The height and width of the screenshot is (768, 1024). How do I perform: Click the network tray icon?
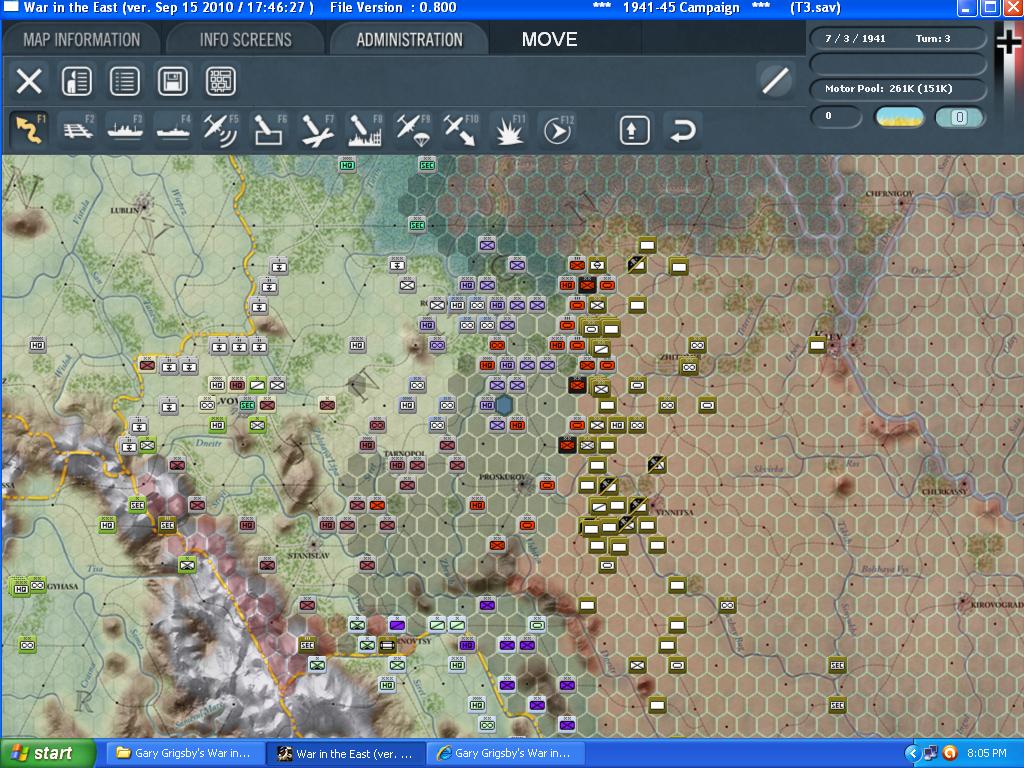(x=931, y=754)
